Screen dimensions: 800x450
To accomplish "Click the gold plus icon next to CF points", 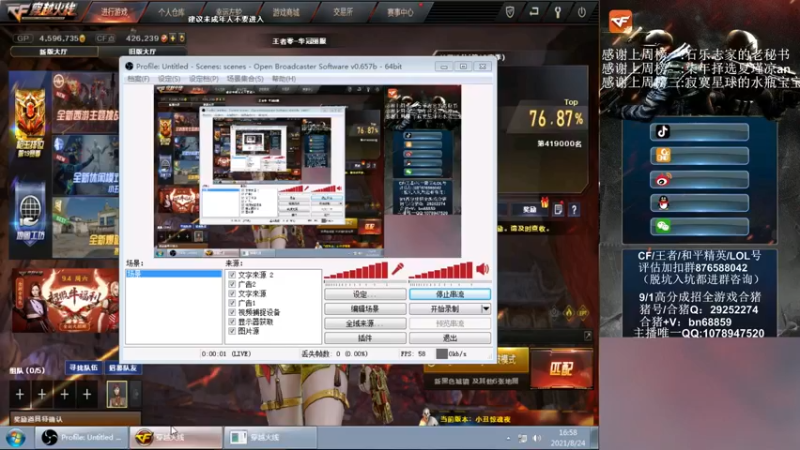I will coord(173,38).
